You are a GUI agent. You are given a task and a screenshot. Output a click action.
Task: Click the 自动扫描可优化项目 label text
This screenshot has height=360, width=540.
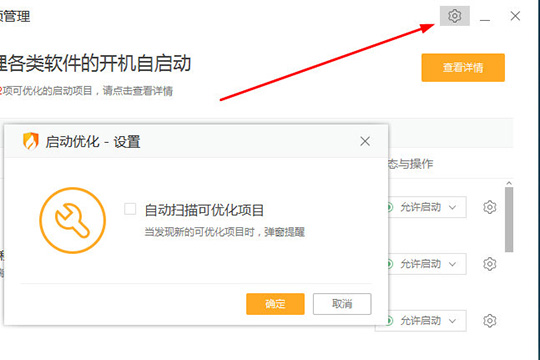(204, 210)
